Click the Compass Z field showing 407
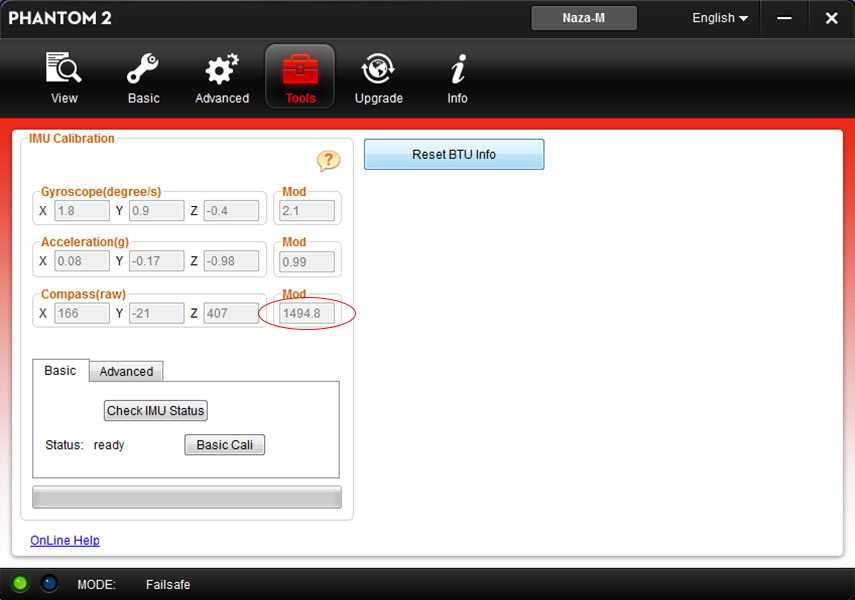 tap(231, 313)
